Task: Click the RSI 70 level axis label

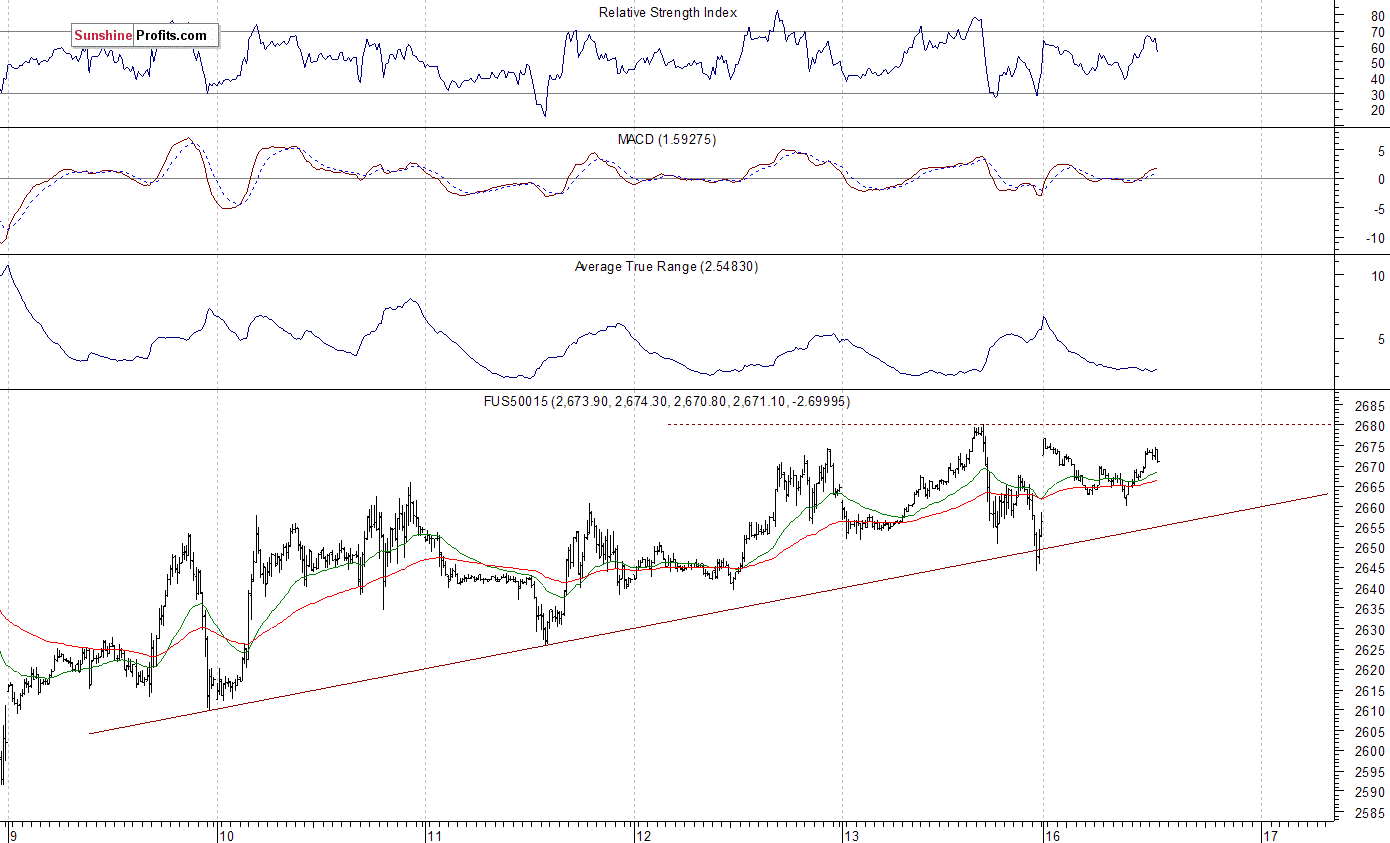Action: coord(1378,32)
